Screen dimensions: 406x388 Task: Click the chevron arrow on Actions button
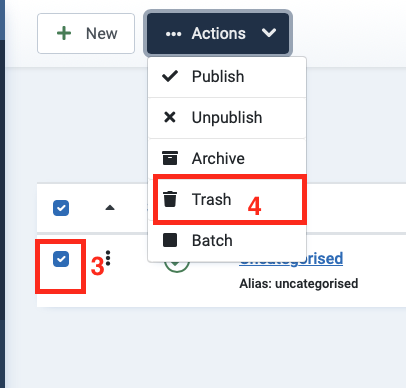coord(269,33)
